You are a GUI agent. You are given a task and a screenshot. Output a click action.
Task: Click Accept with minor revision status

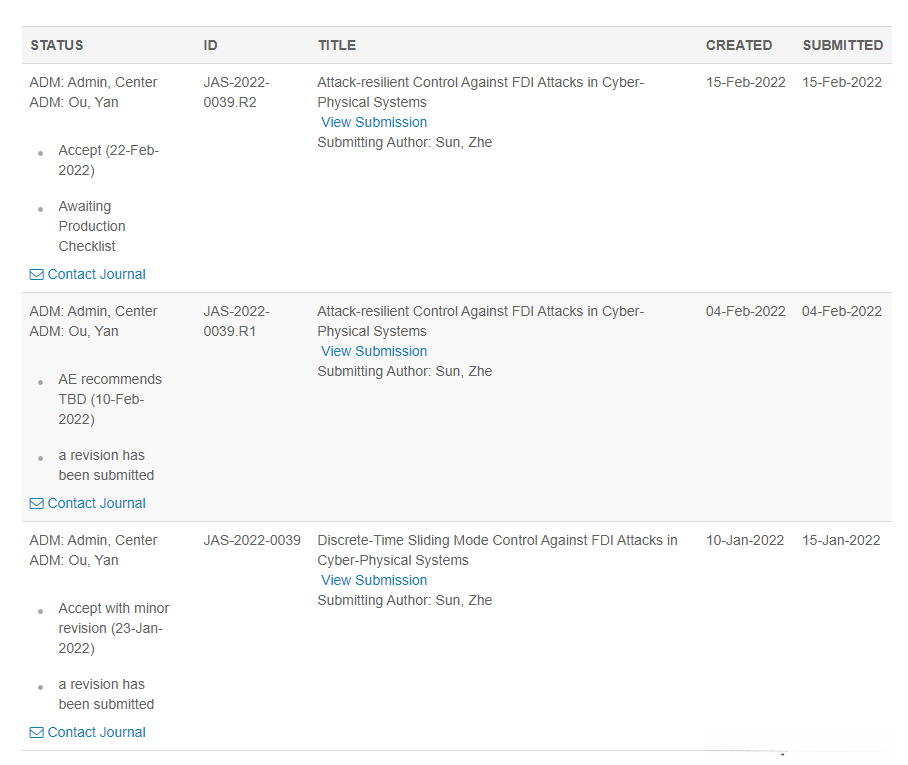[113, 628]
